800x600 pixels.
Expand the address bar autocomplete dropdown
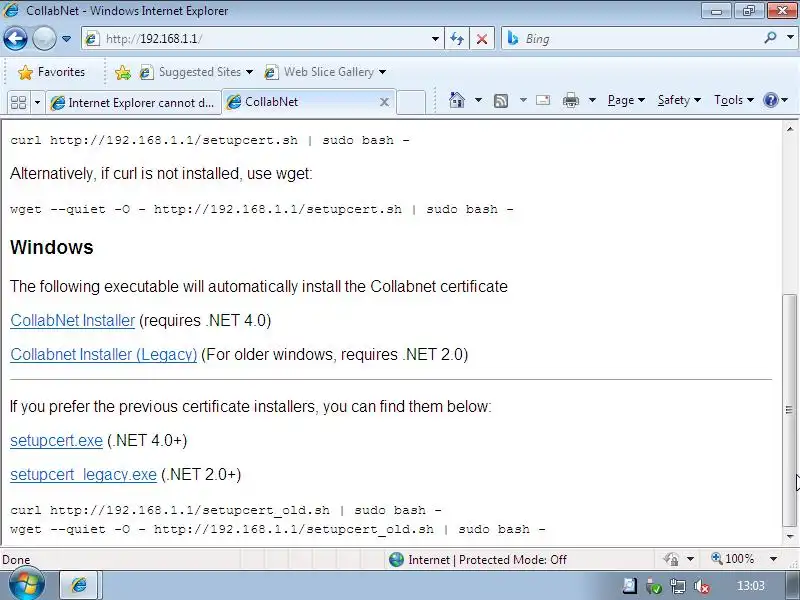coord(435,39)
